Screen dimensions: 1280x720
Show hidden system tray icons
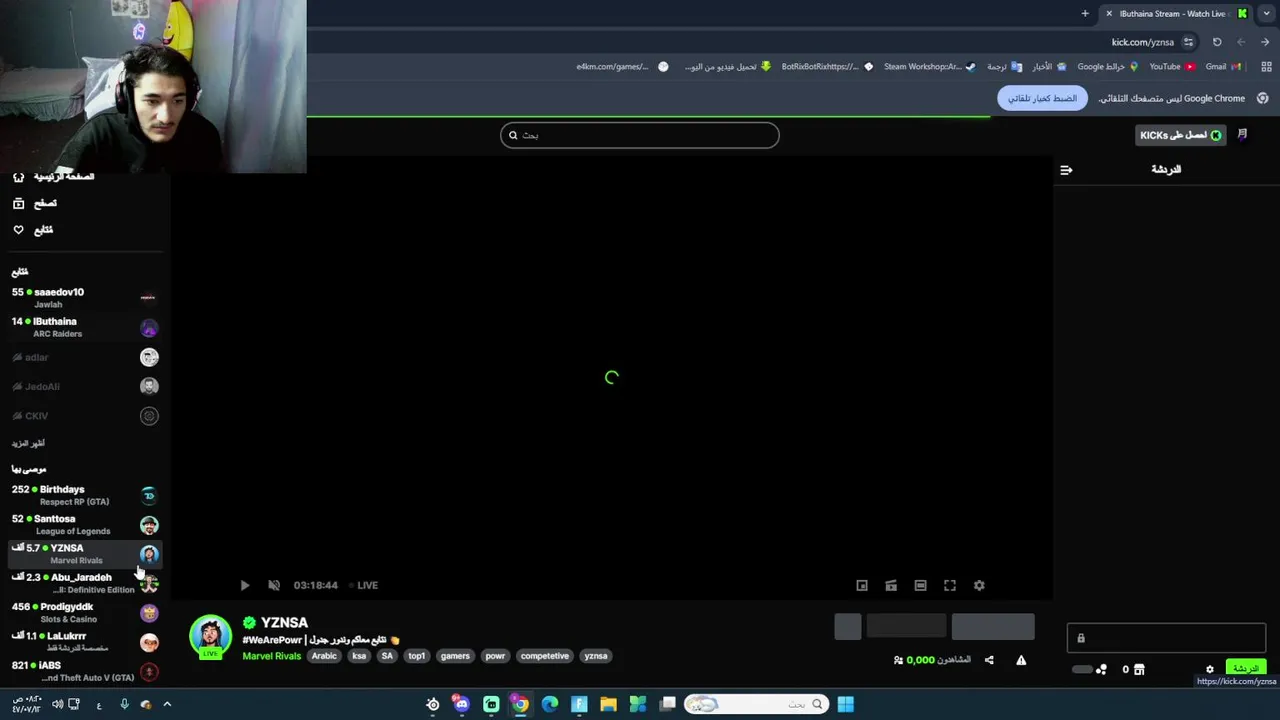coord(167,704)
